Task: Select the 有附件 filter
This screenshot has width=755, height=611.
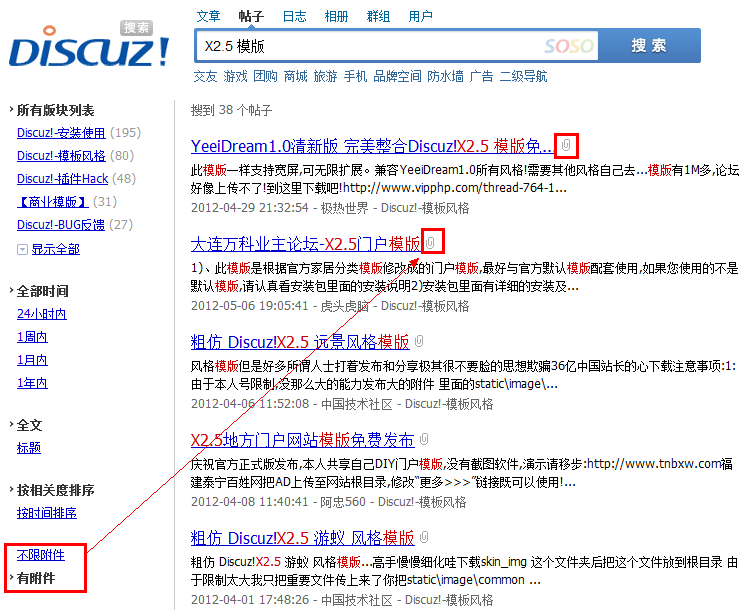Action: pyautogui.click(x=36, y=578)
